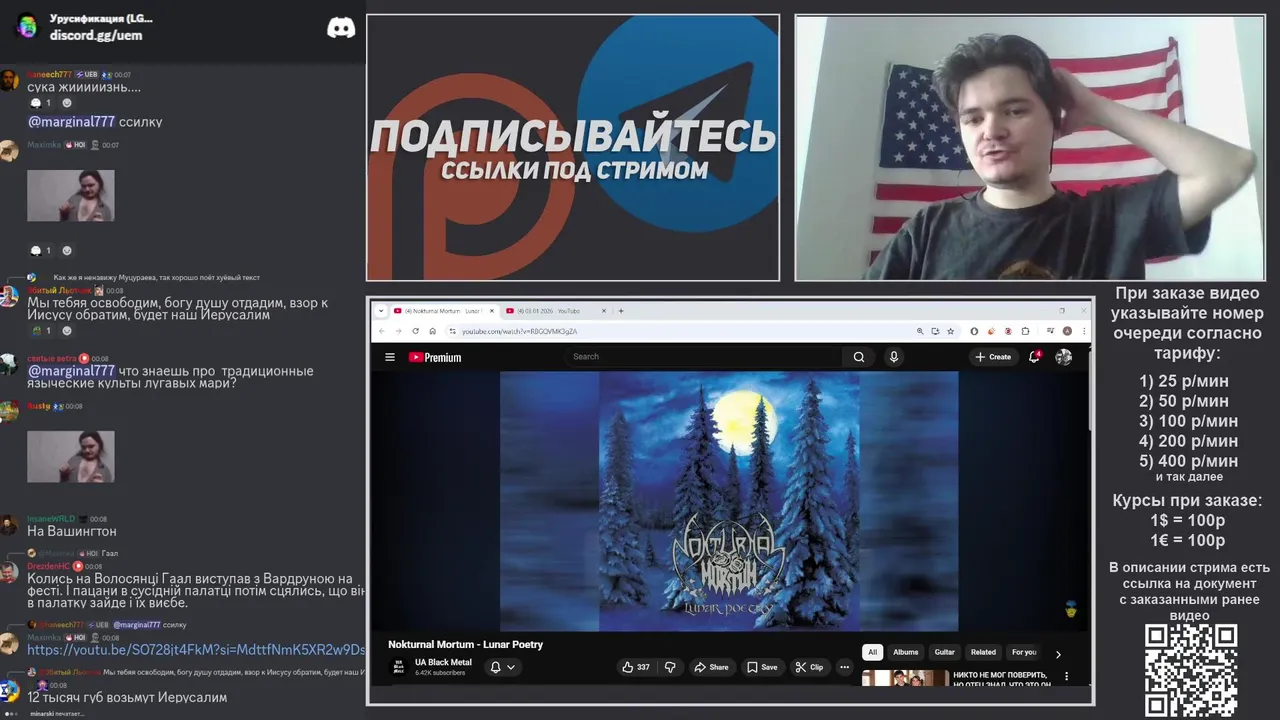Image resolution: width=1280 pixels, height=720 pixels.
Task: Select the Related filter chip
Action: [x=983, y=652]
